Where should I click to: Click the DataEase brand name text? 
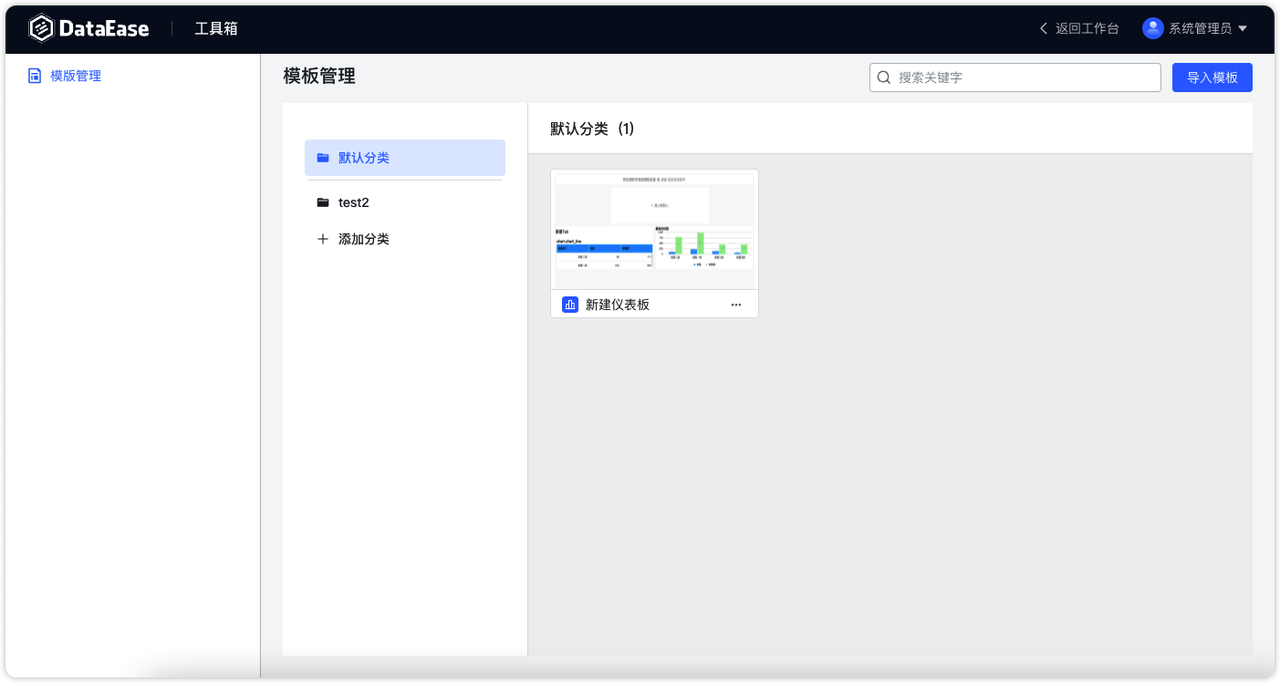pos(104,29)
